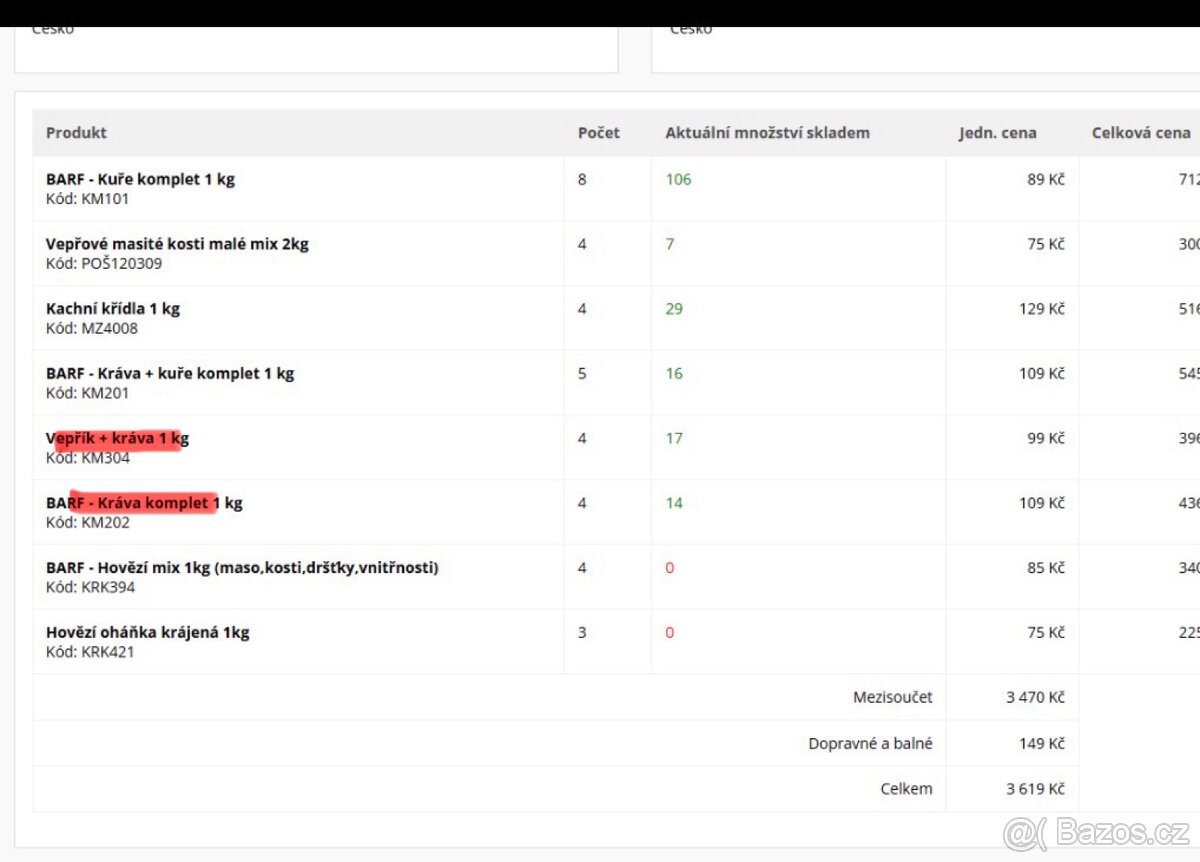
Task: Open Vepřové masité kosti malé mix 2kg
Action: pos(177,244)
